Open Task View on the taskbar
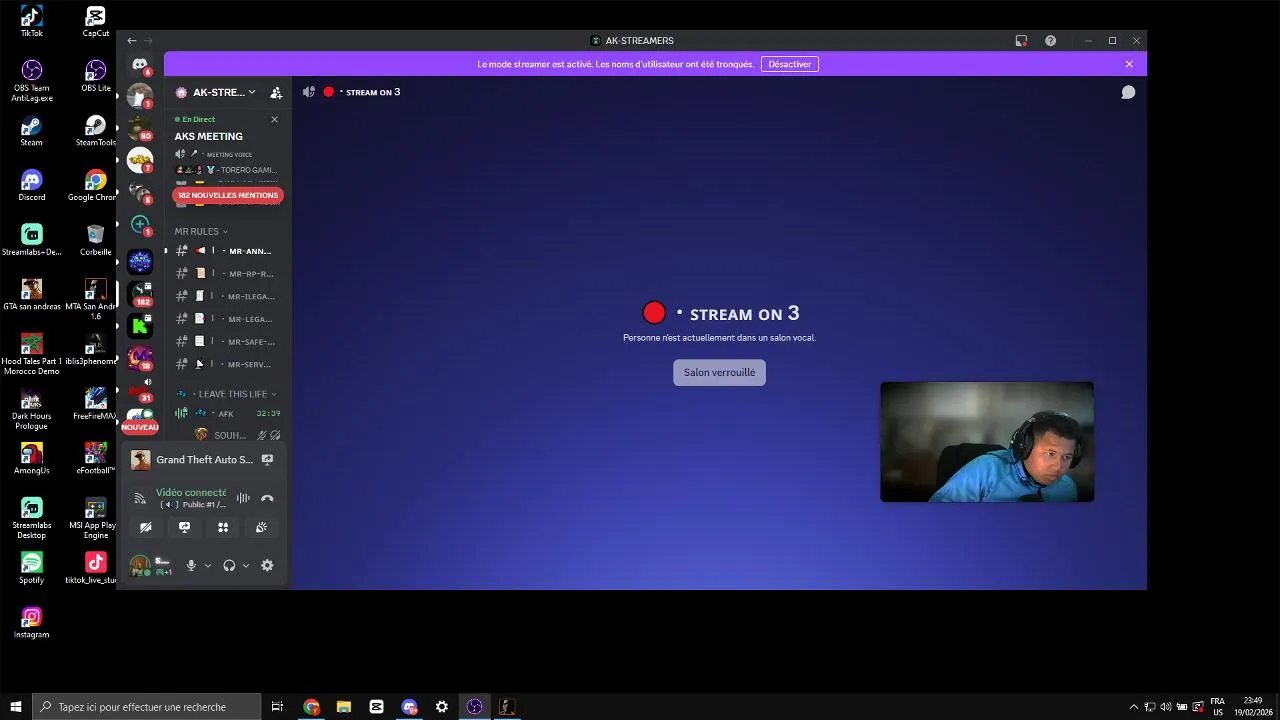This screenshot has height=720, width=1280. pos(278,706)
